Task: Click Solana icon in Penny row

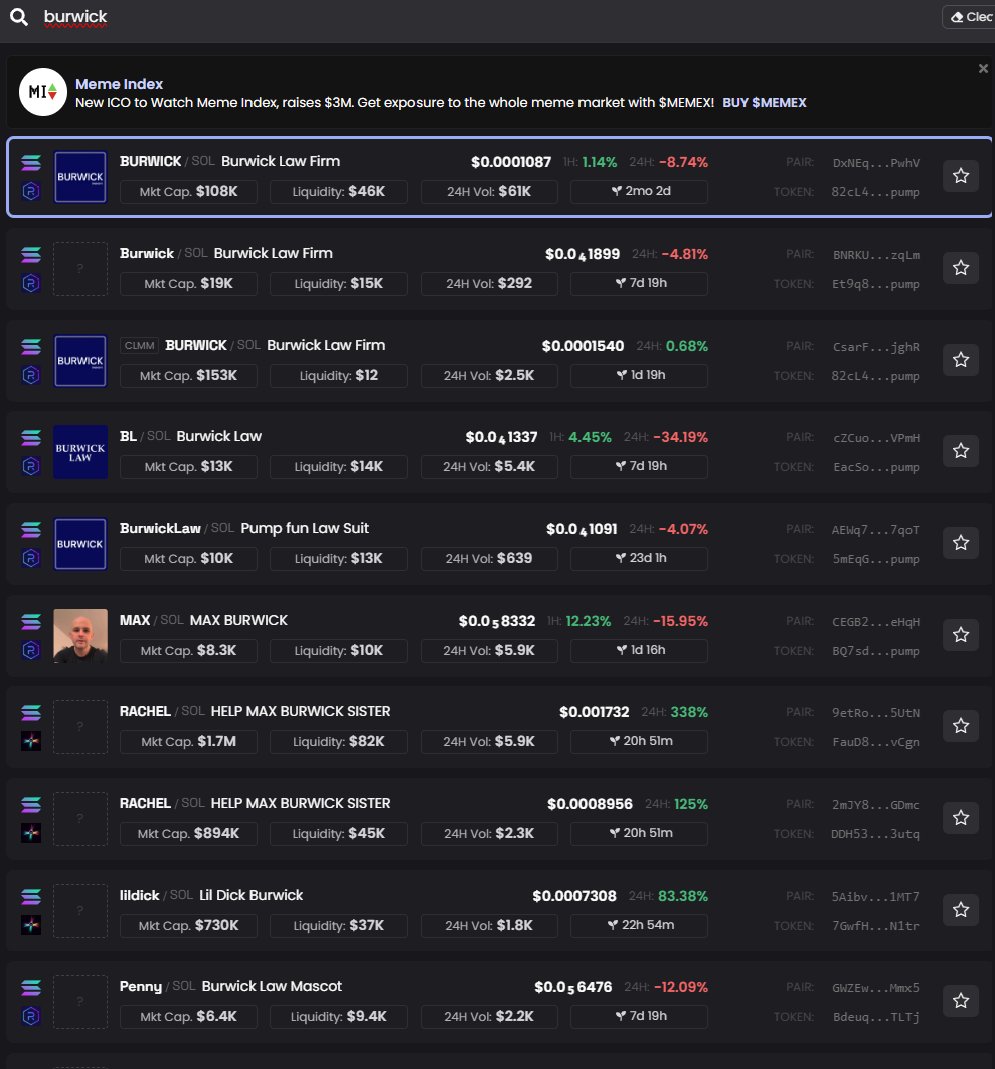Action: 31,988
